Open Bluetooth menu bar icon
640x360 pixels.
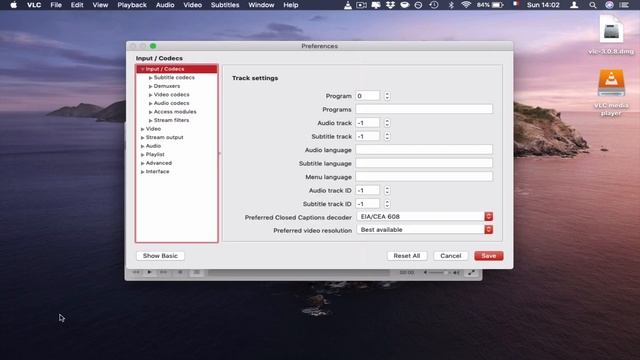(x=451, y=5)
